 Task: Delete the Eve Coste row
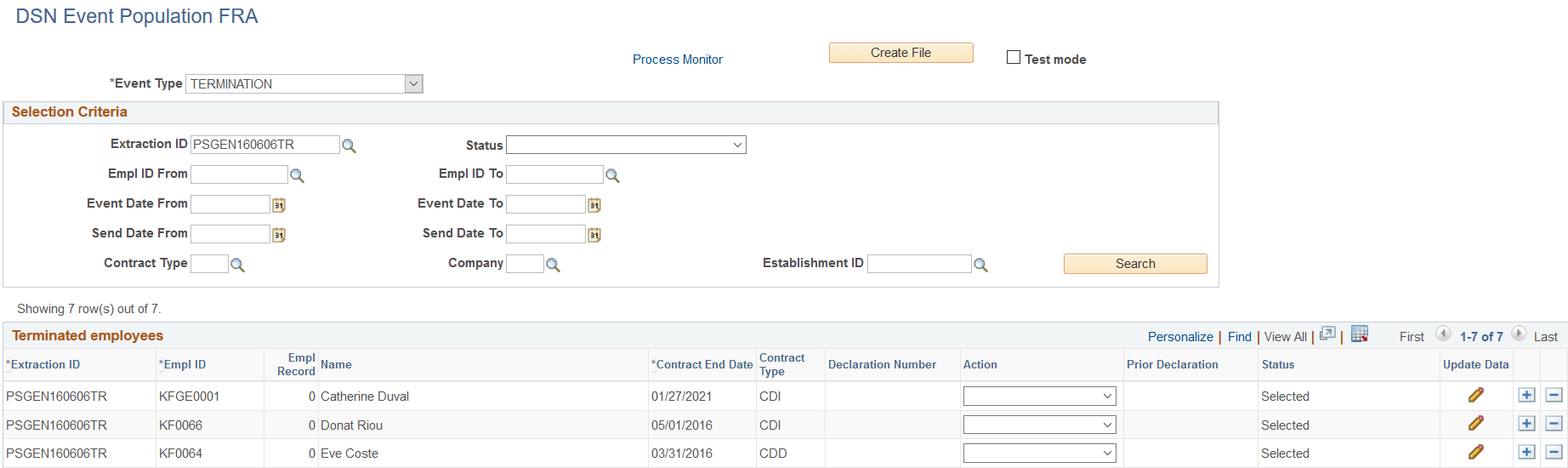coord(1554,453)
